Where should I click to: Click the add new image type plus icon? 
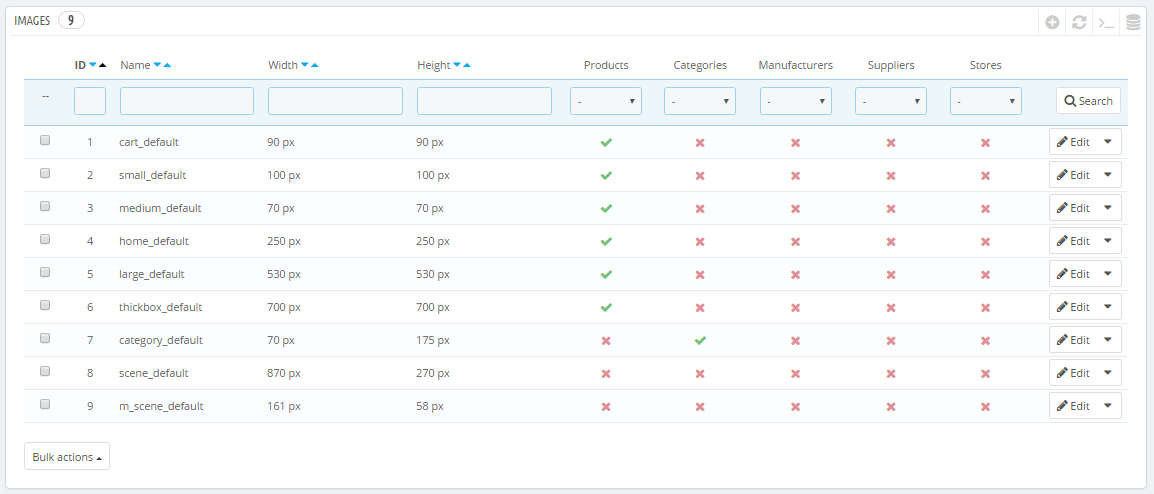click(1052, 23)
